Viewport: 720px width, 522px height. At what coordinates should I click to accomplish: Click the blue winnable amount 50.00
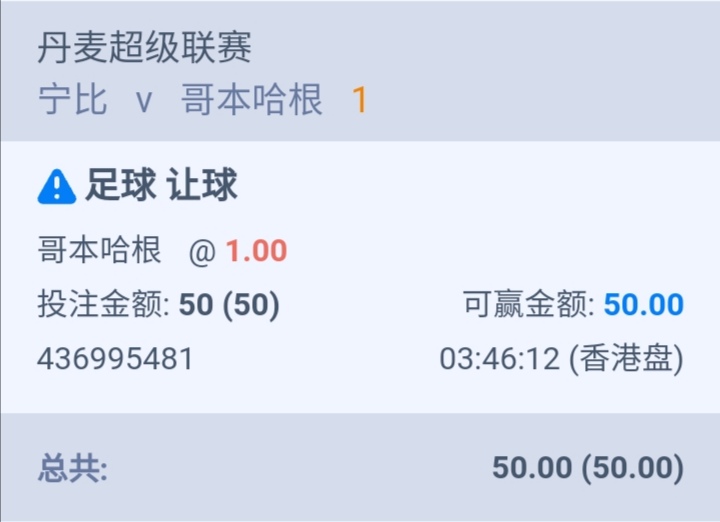point(644,305)
